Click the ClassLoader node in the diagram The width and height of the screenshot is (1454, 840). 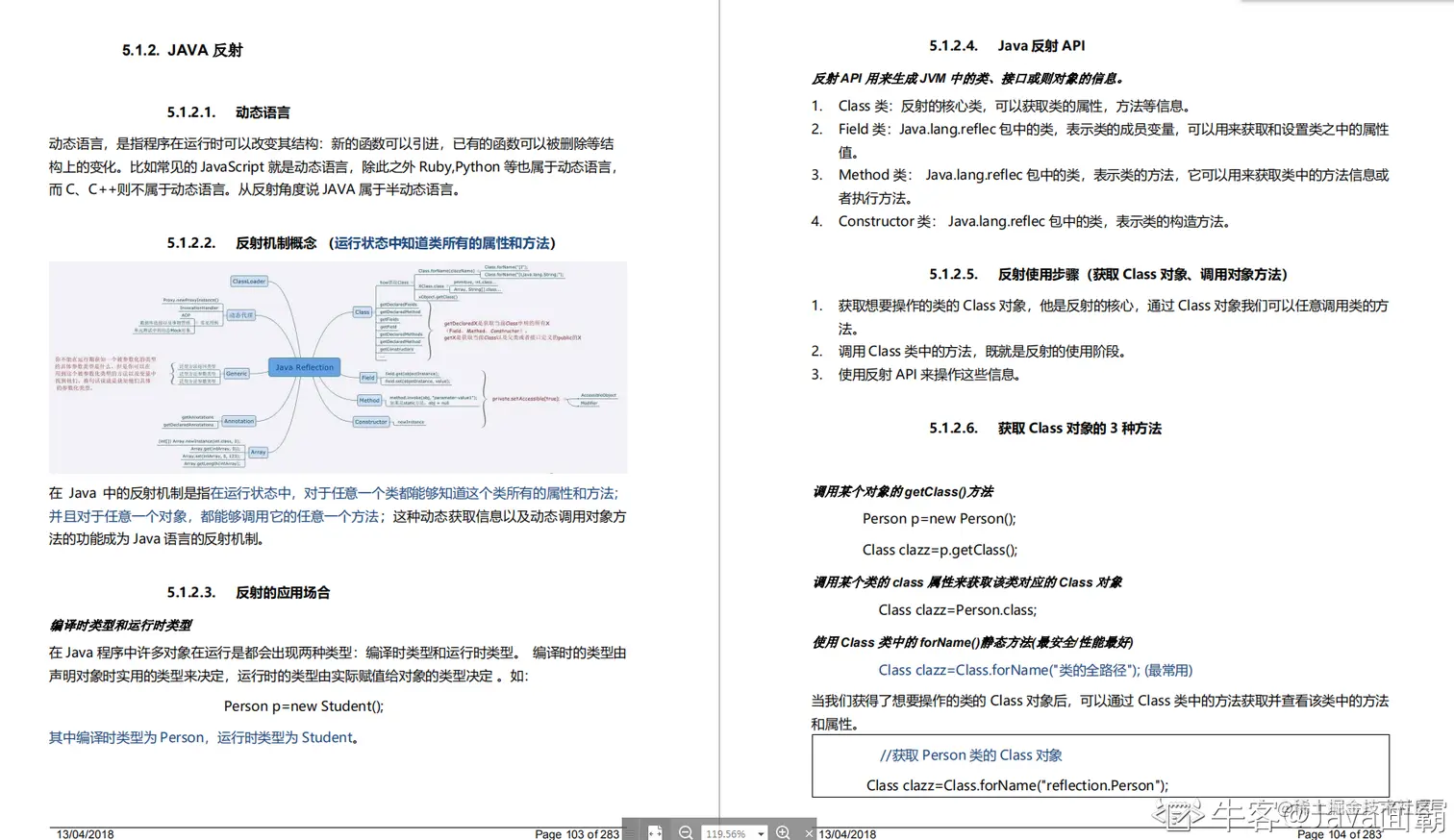coord(248,282)
